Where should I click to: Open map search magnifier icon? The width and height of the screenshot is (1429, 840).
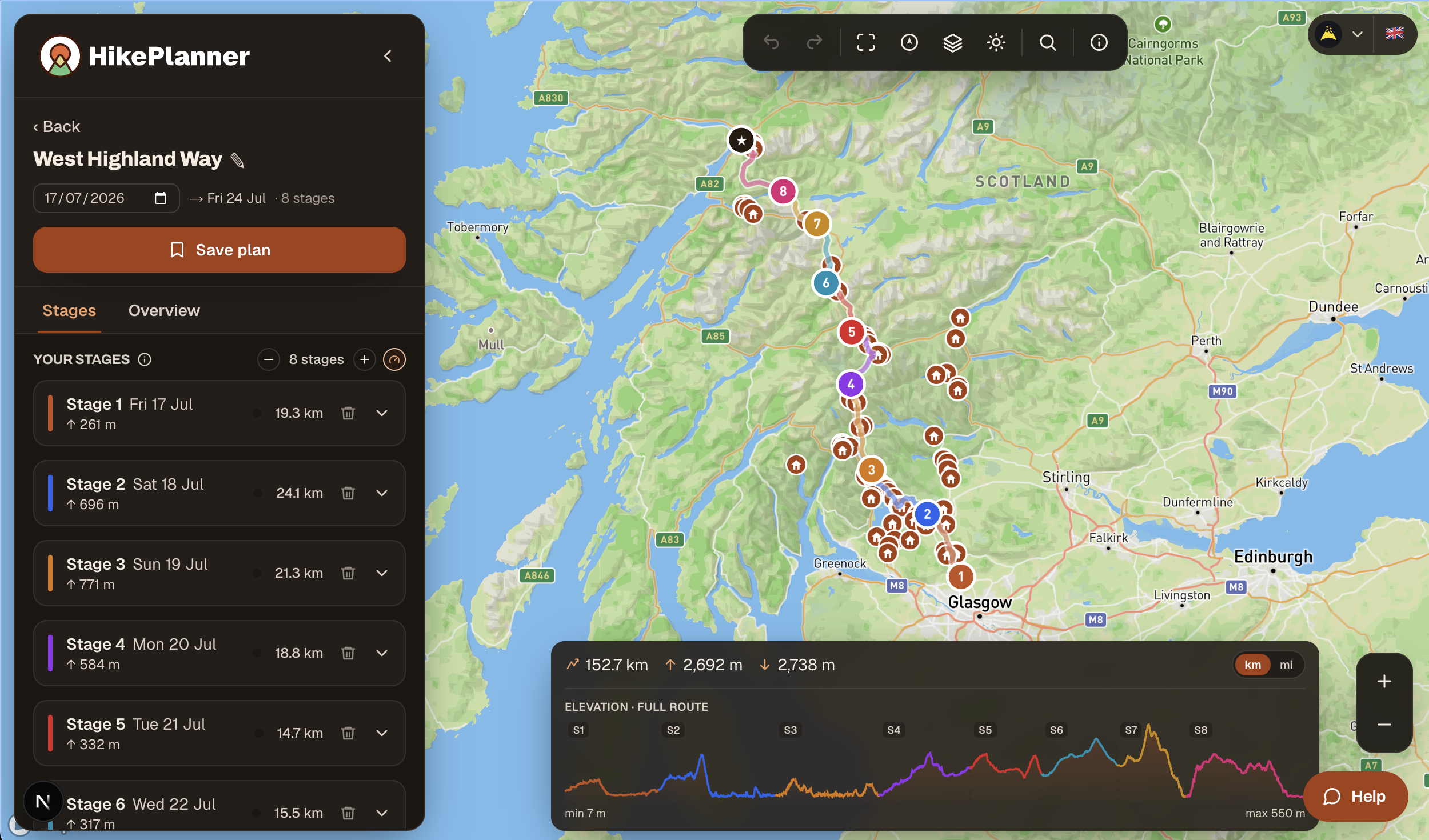tap(1048, 42)
